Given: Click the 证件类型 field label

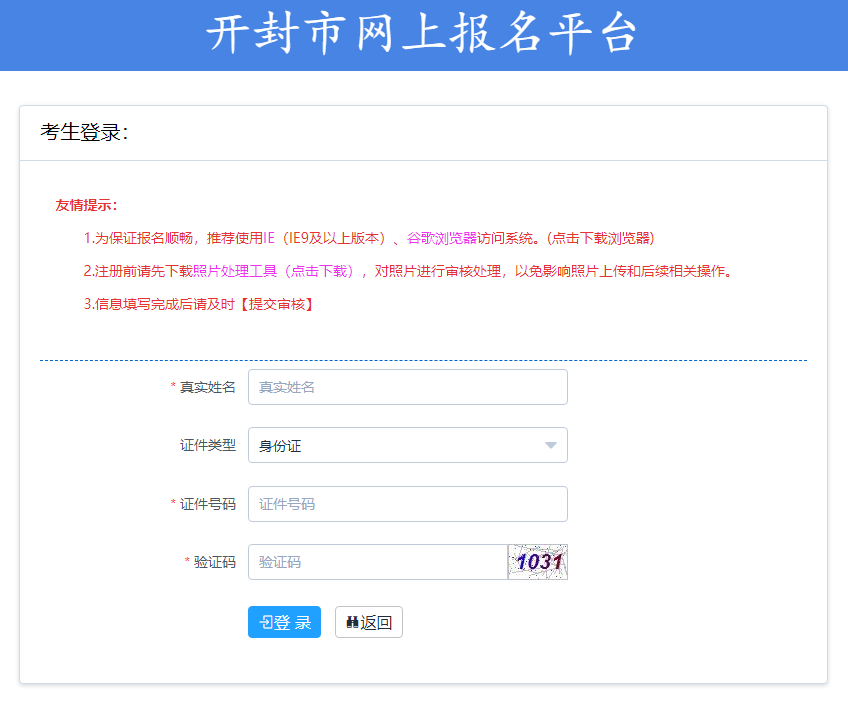Looking at the screenshot, I should click(x=207, y=446).
